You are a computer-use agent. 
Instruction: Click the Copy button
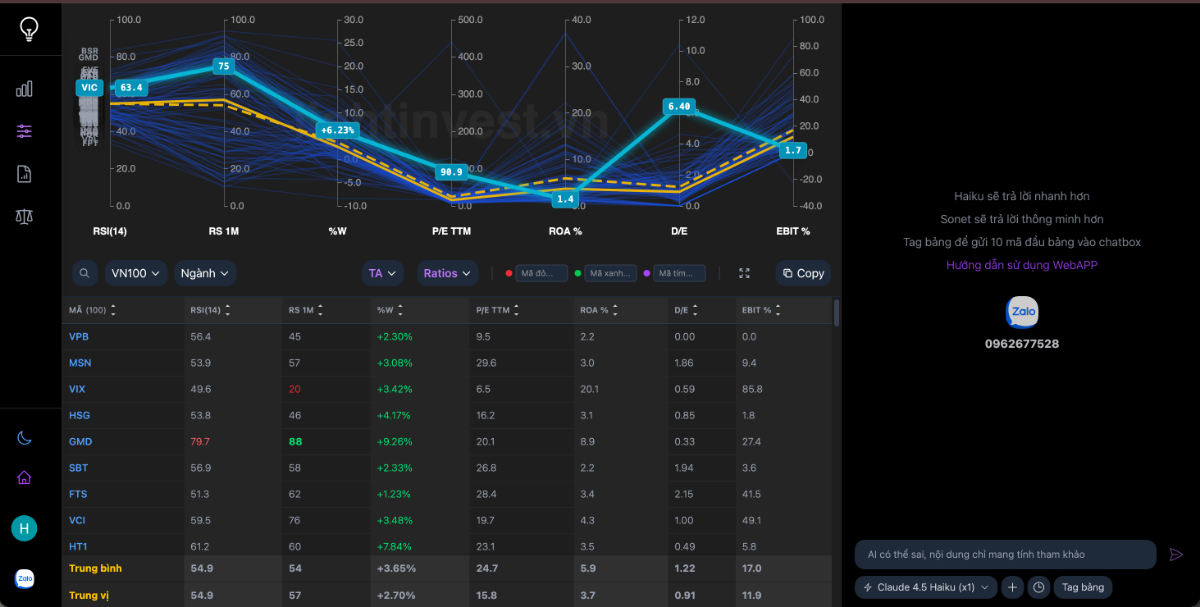803,273
